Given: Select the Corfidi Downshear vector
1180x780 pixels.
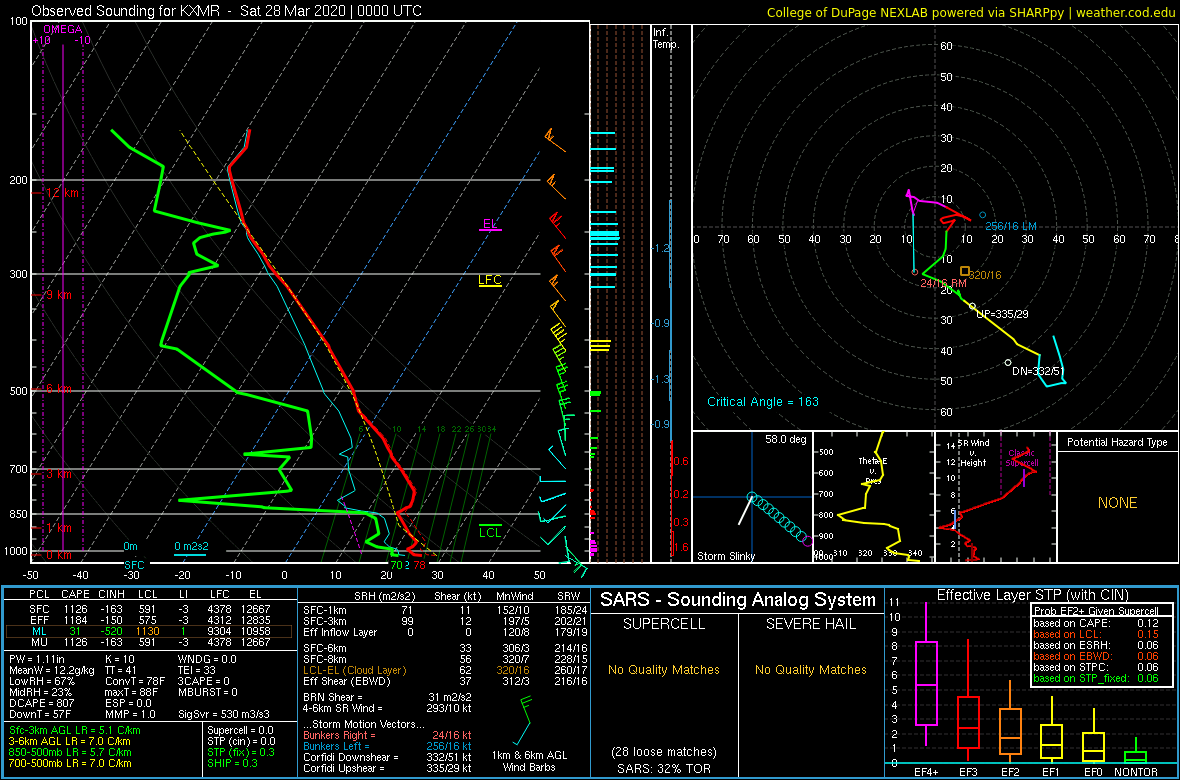Looking at the screenshot, I should pos(386,756).
